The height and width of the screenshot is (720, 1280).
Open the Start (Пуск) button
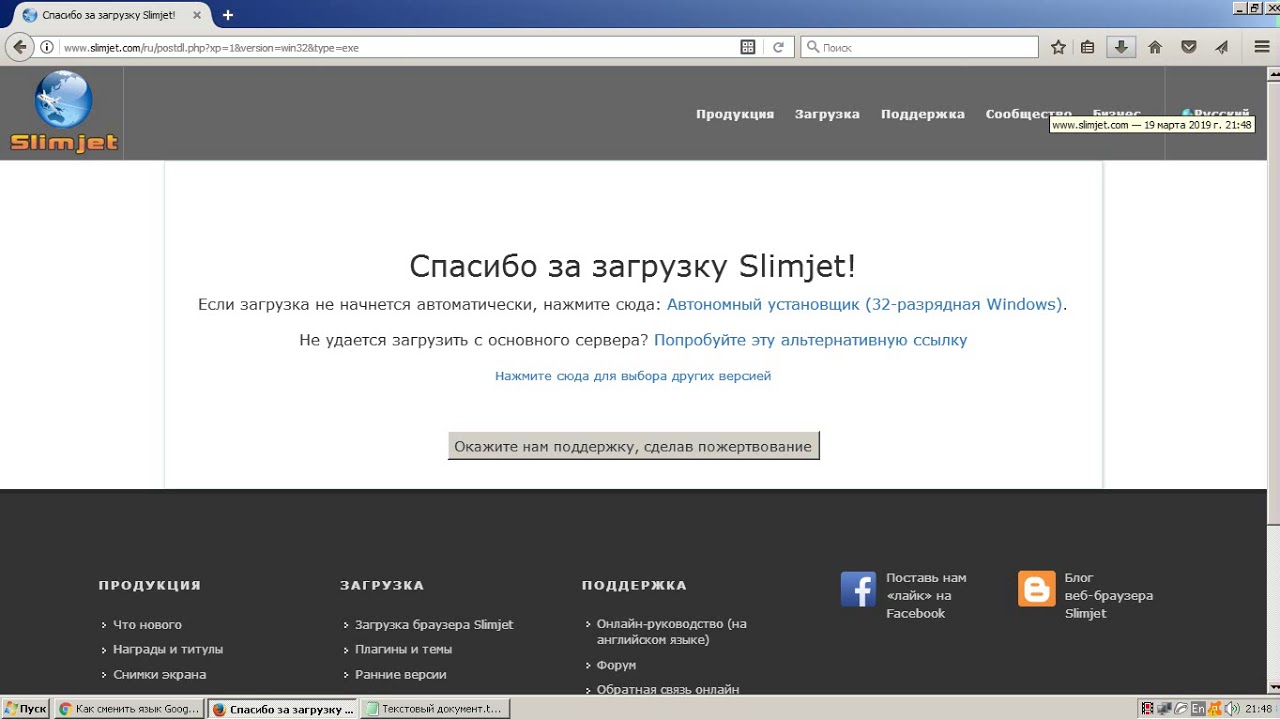pos(25,709)
